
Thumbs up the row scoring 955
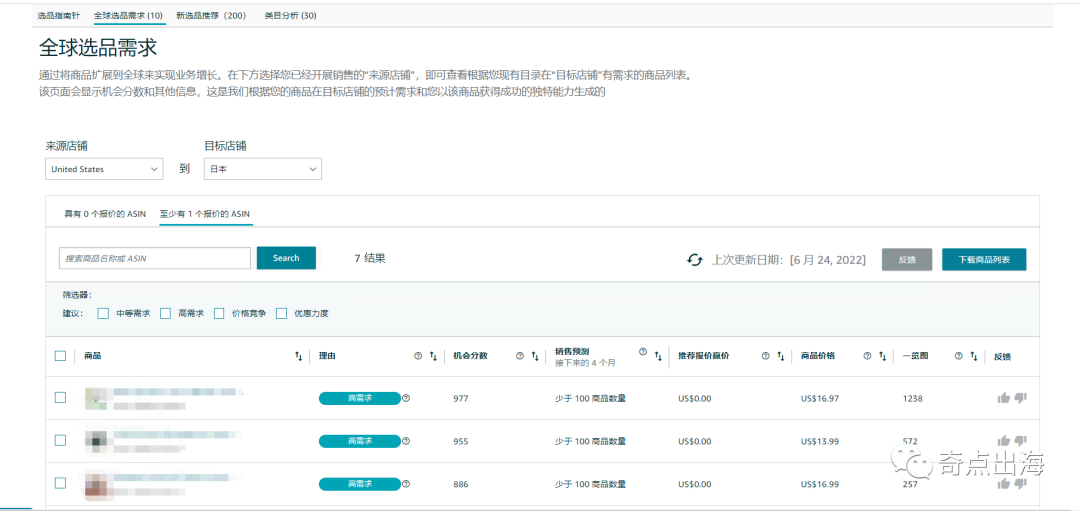[1004, 440]
